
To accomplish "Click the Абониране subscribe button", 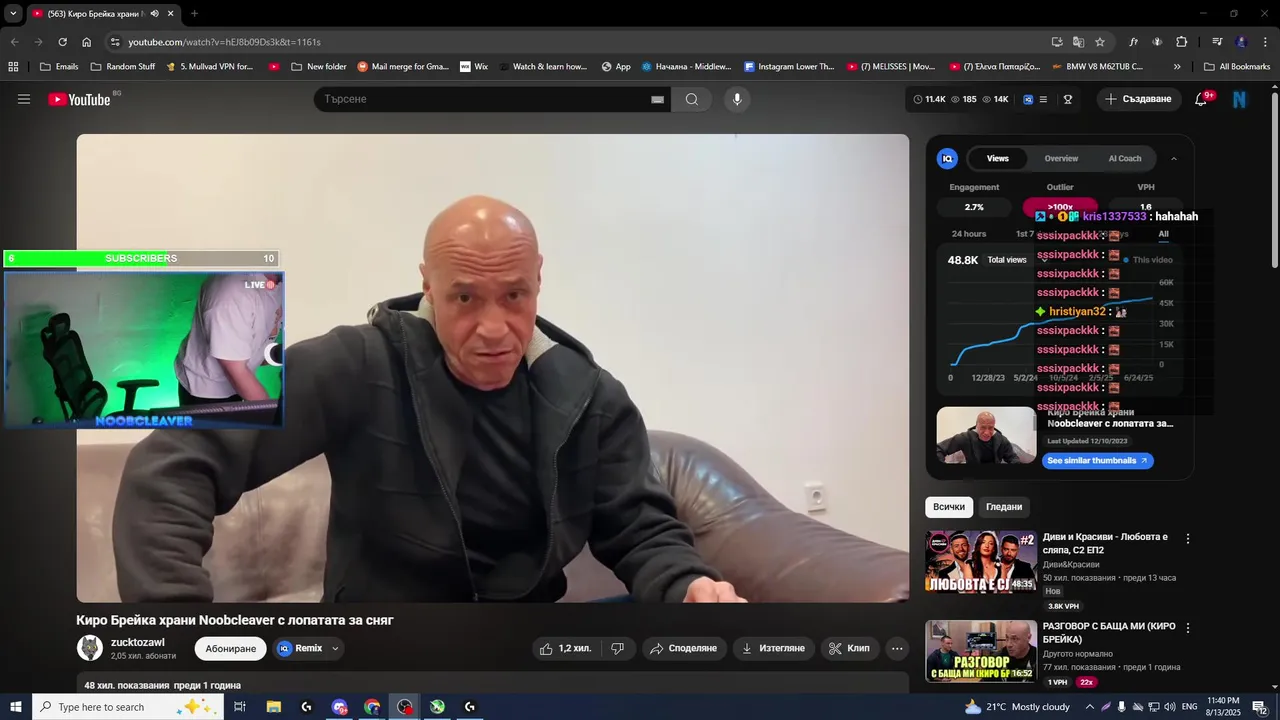I will 231,648.
